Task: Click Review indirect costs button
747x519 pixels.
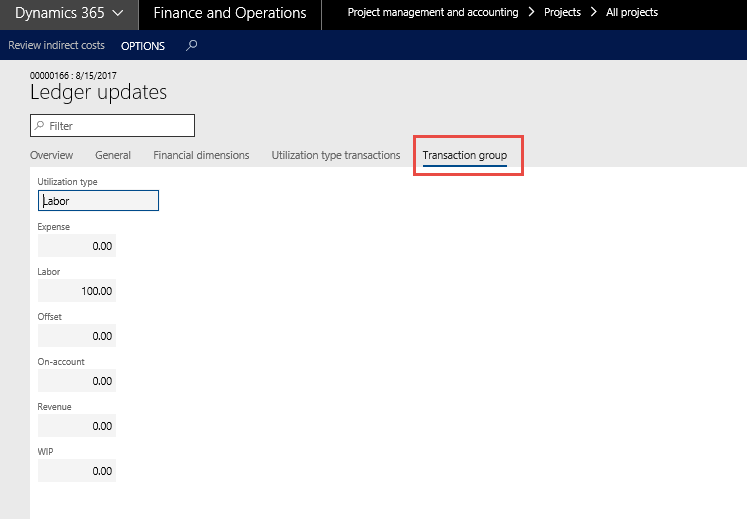Action: click(56, 46)
